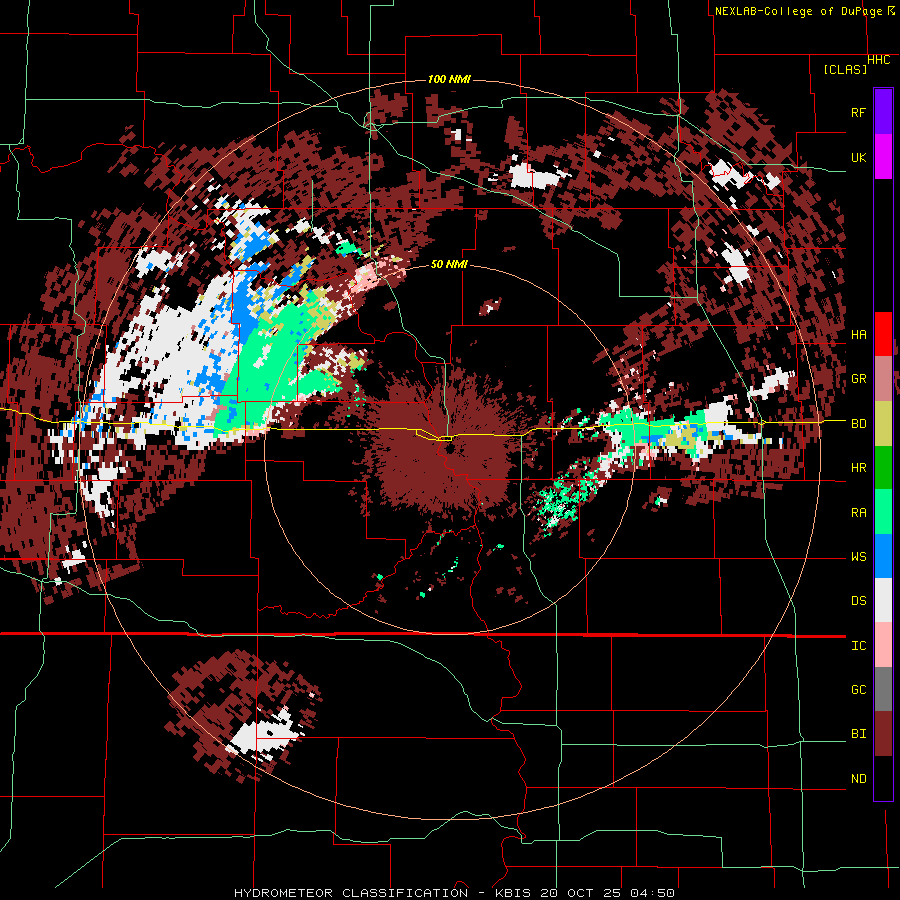Select the BI brown legend swatch
Image resolution: width=900 pixels, height=900 pixels.
(x=883, y=734)
